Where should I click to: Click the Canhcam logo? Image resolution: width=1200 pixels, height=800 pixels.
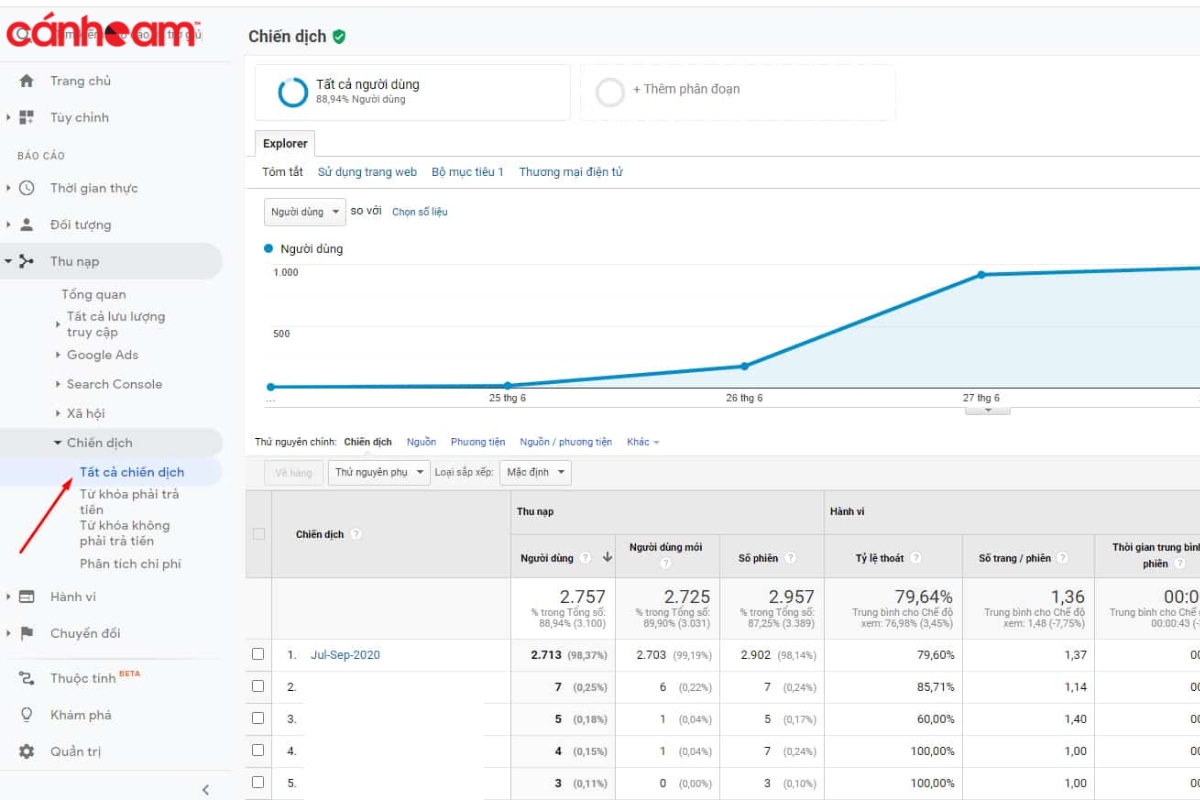coord(104,32)
